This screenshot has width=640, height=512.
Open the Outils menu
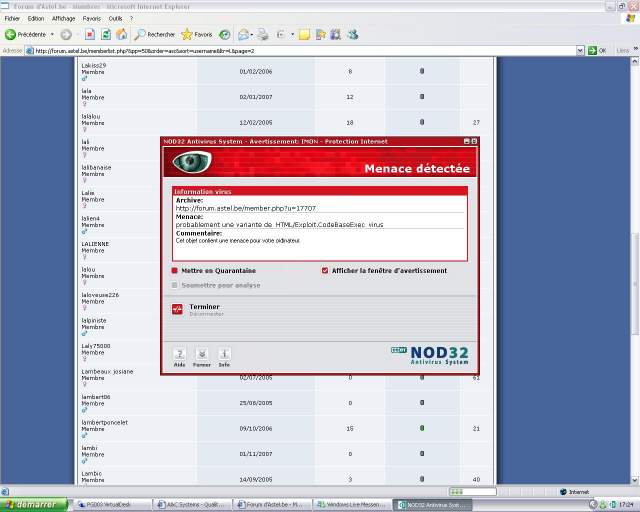115,18
